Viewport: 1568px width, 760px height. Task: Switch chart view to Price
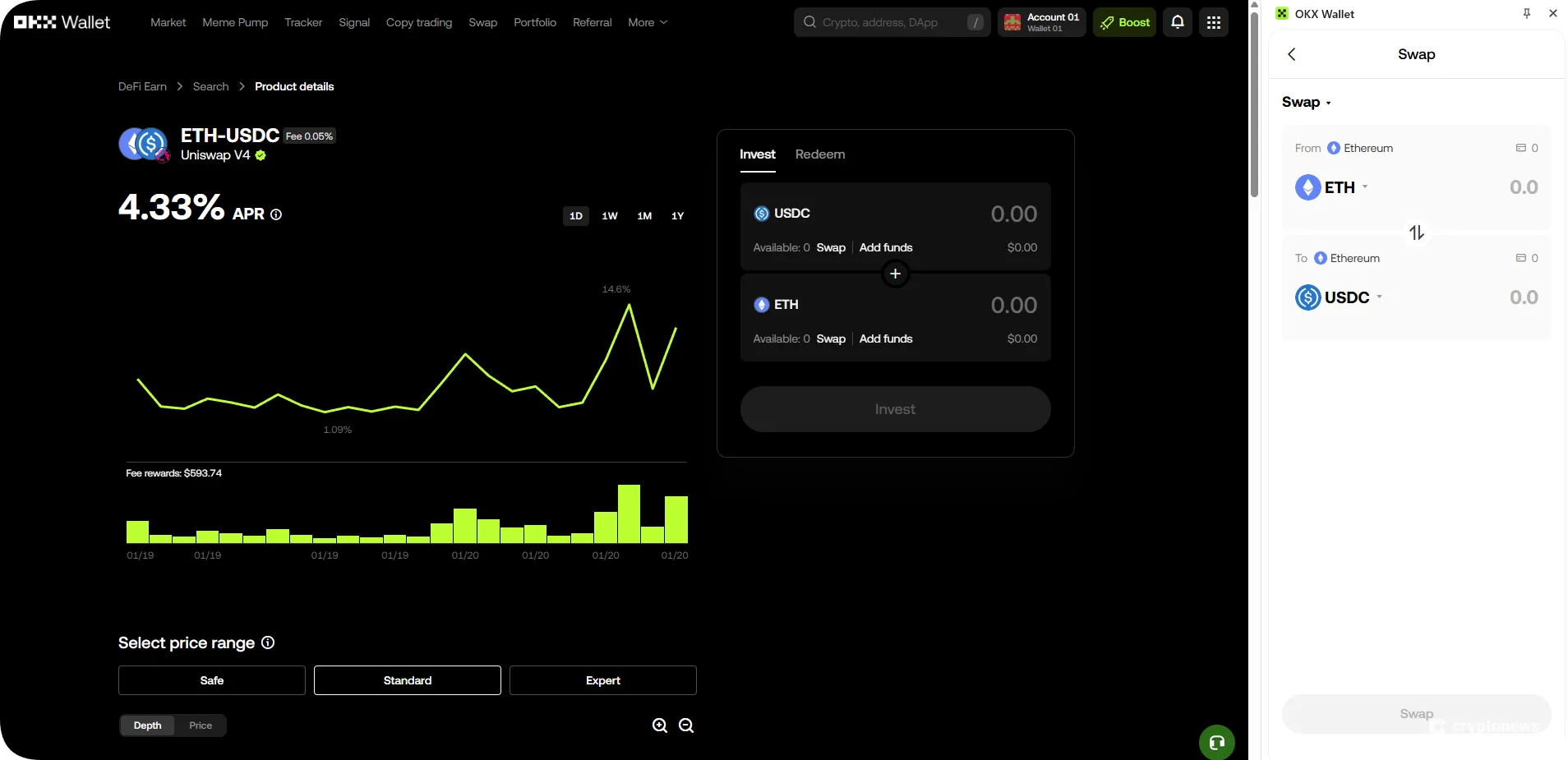click(x=201, y=725)
